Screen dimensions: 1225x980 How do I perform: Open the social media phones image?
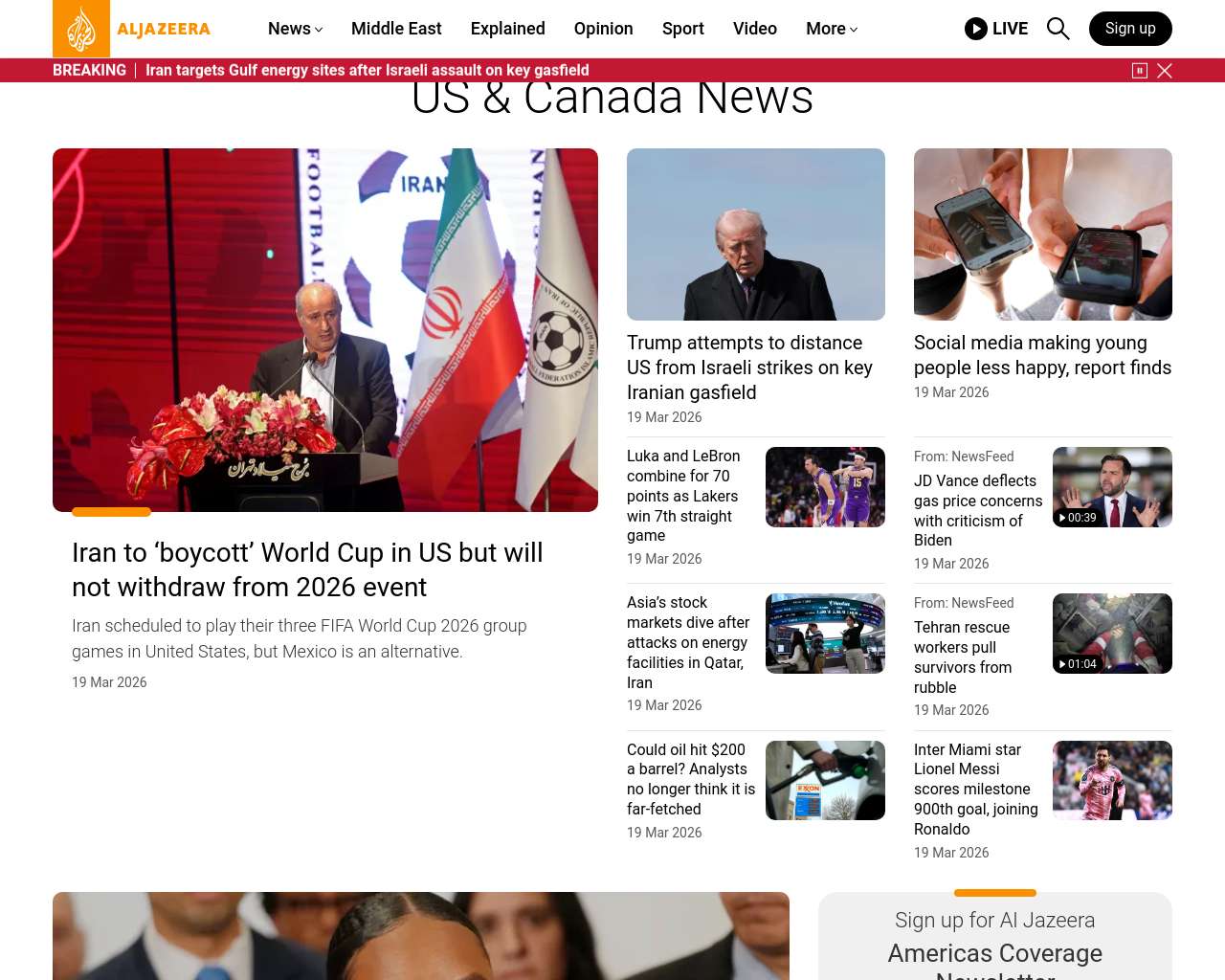tap(1042, 234)
